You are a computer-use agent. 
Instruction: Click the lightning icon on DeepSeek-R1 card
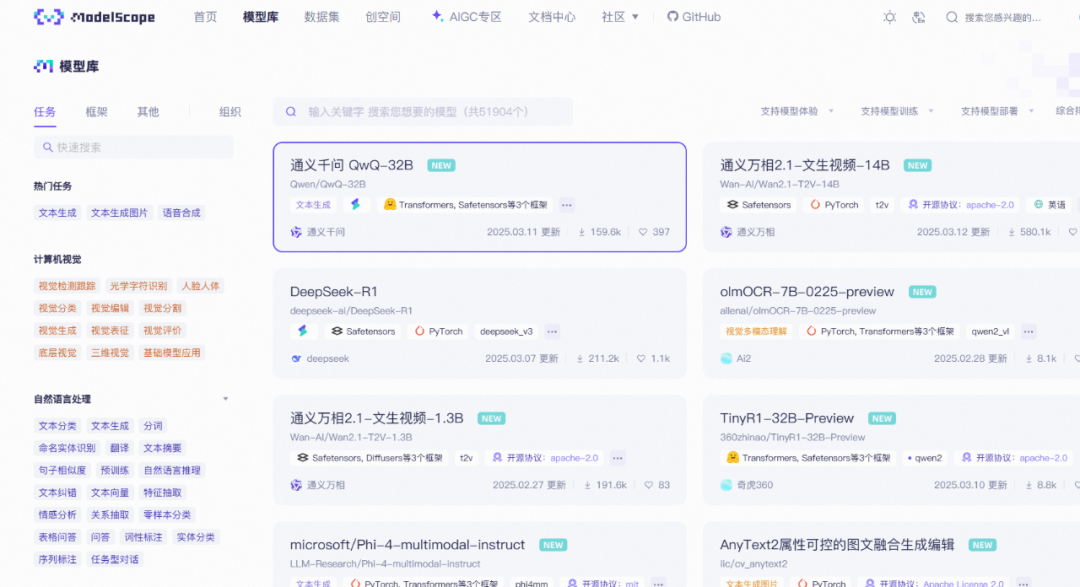302,331
